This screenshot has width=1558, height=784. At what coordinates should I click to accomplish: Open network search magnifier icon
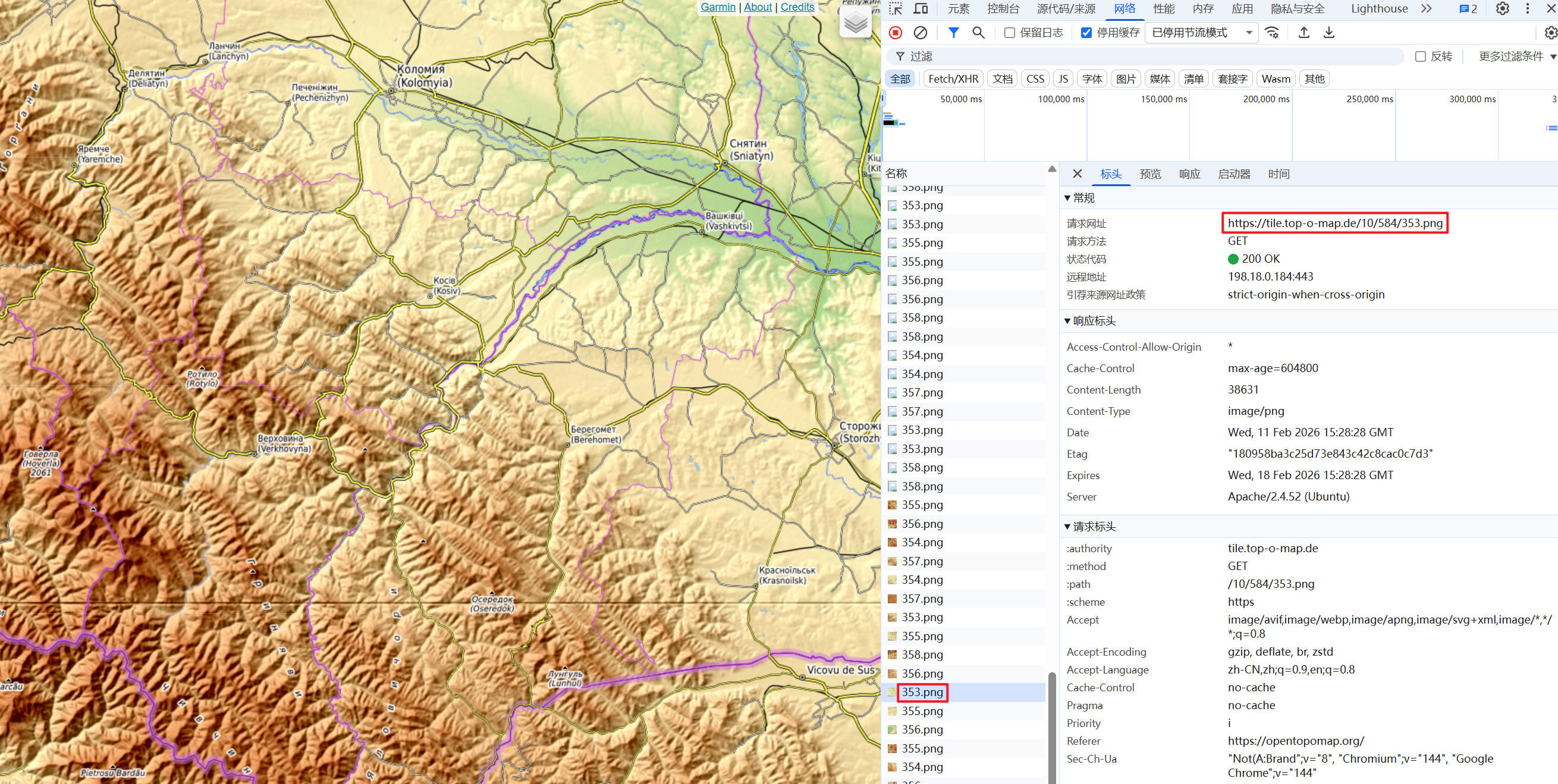978,33
